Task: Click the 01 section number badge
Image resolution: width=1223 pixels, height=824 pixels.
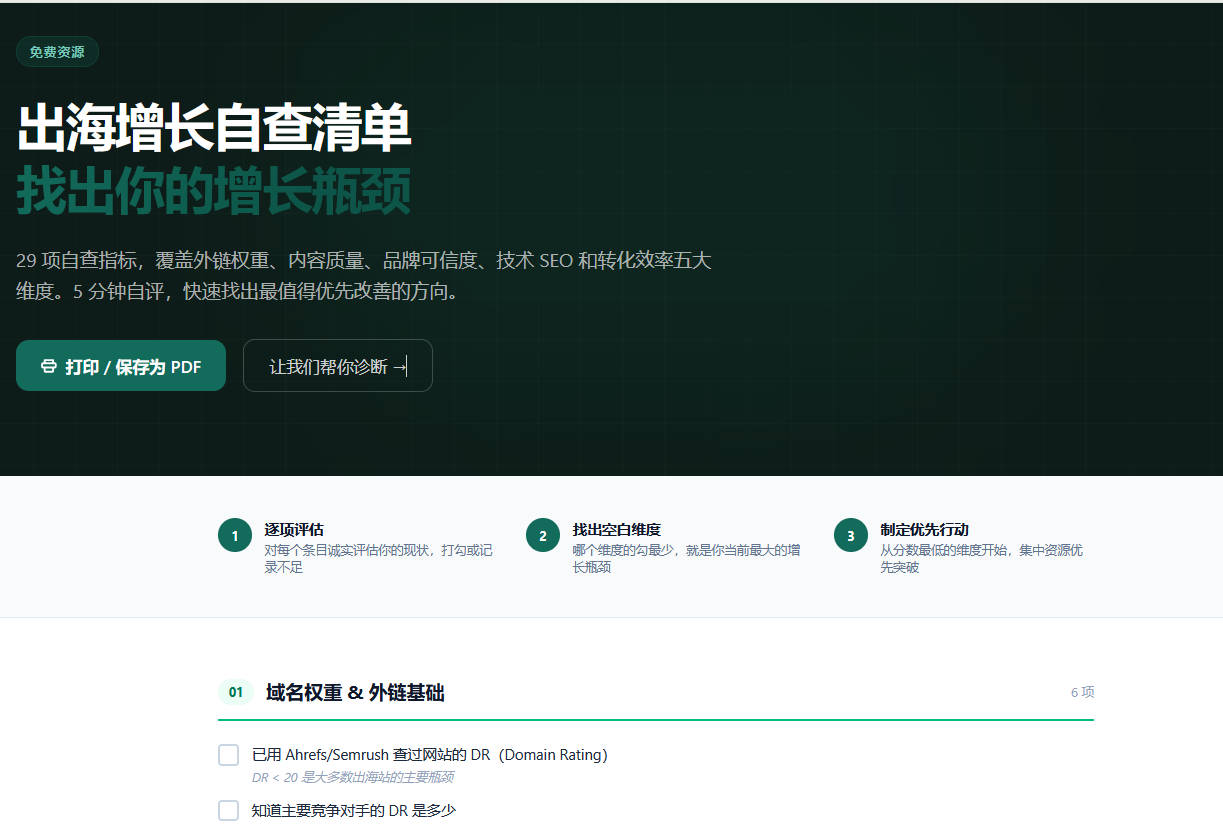Action: [236, 692]
